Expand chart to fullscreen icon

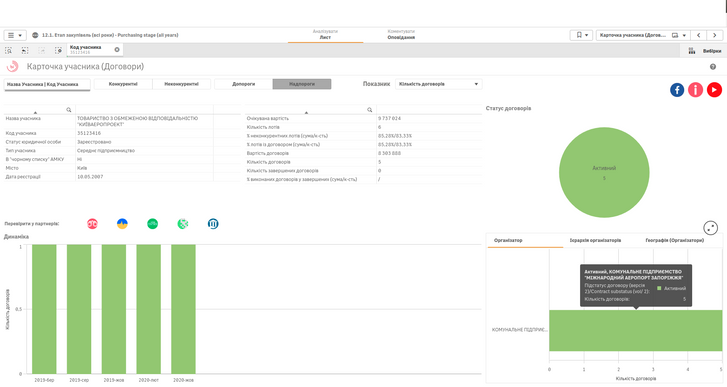(711, 228)
